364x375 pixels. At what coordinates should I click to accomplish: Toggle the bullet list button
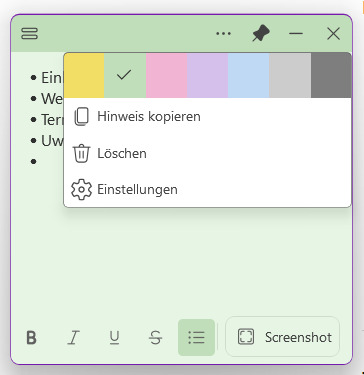click(196, 337)
